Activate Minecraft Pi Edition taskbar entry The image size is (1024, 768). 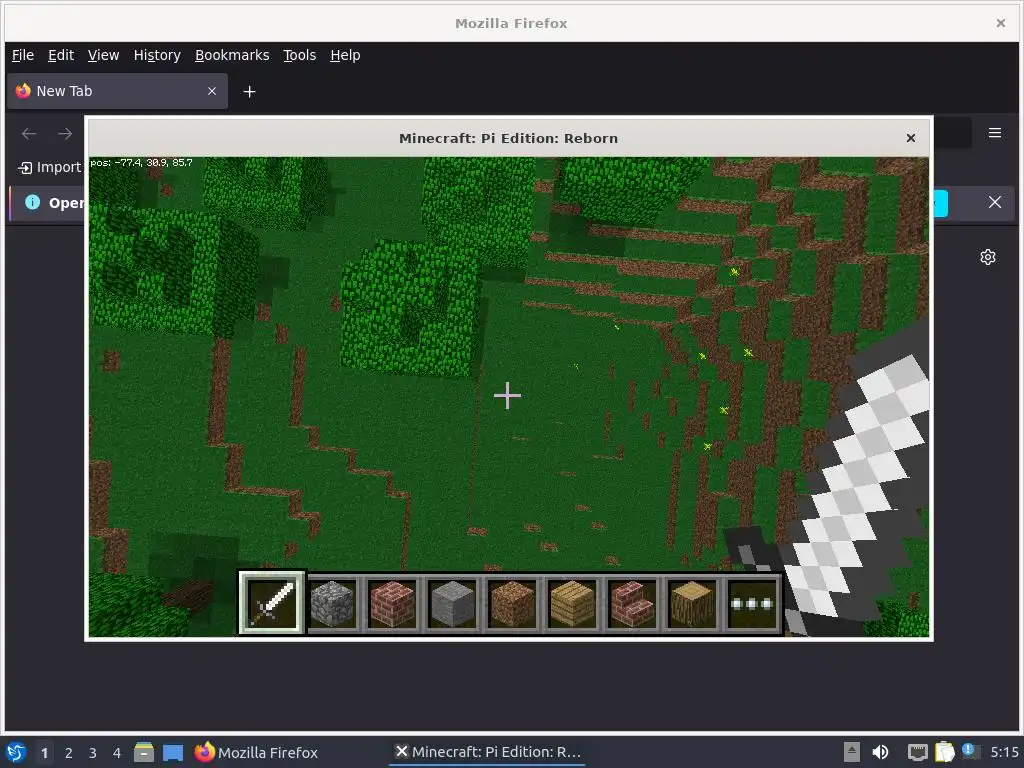(x=488, y=752)
